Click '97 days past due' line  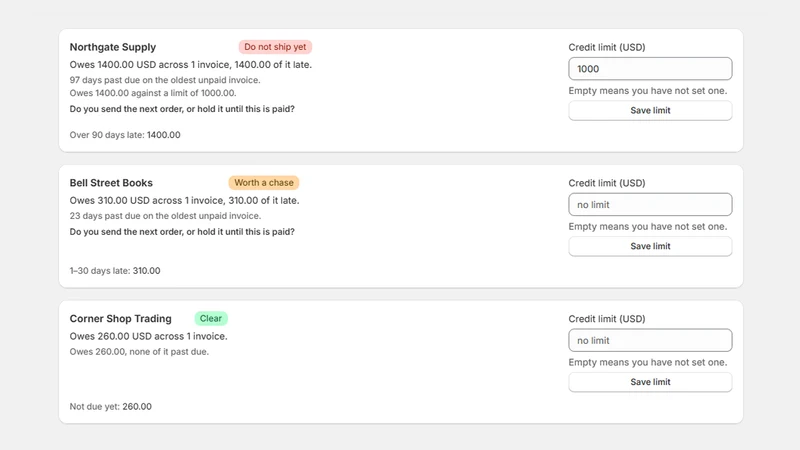[165, 80]
